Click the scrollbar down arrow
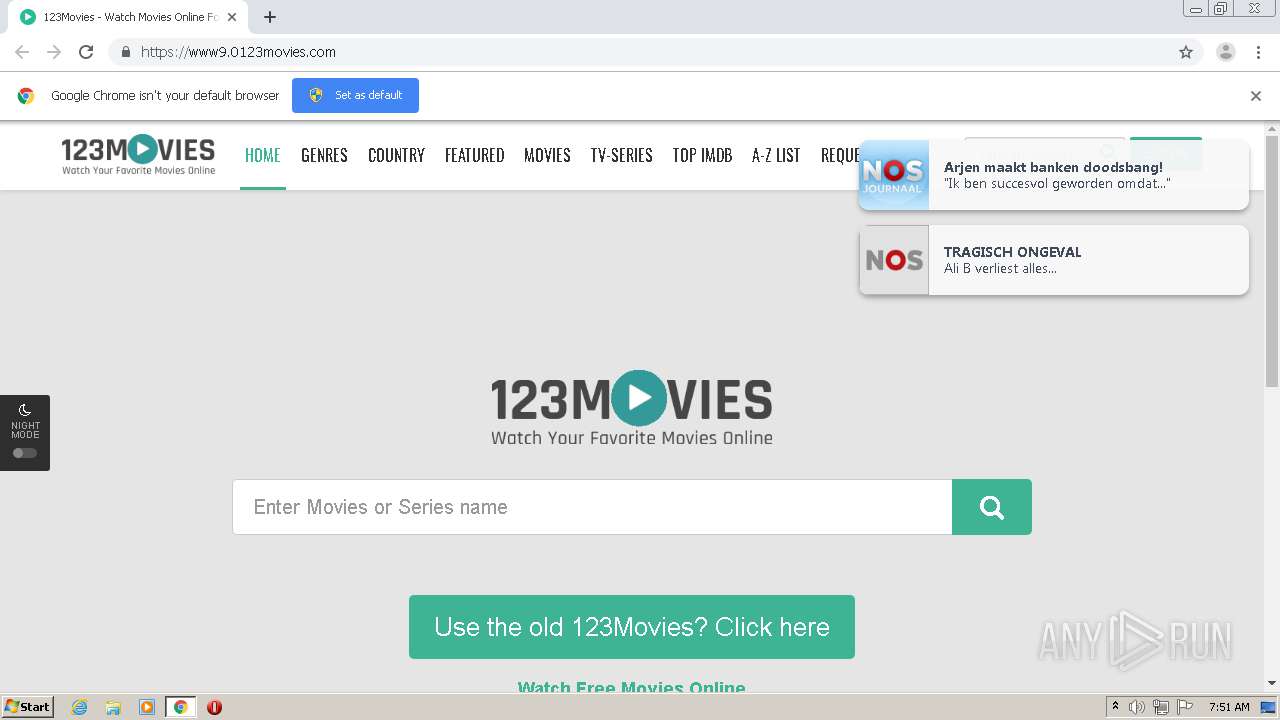Viewport: 1280px width, 720px height. tap(1272, 683)
